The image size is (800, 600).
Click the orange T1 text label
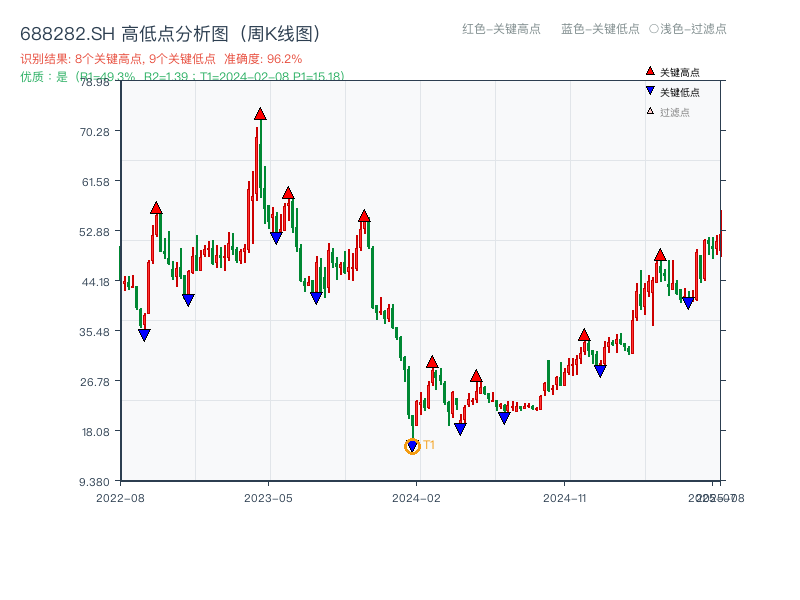(429, 445)
